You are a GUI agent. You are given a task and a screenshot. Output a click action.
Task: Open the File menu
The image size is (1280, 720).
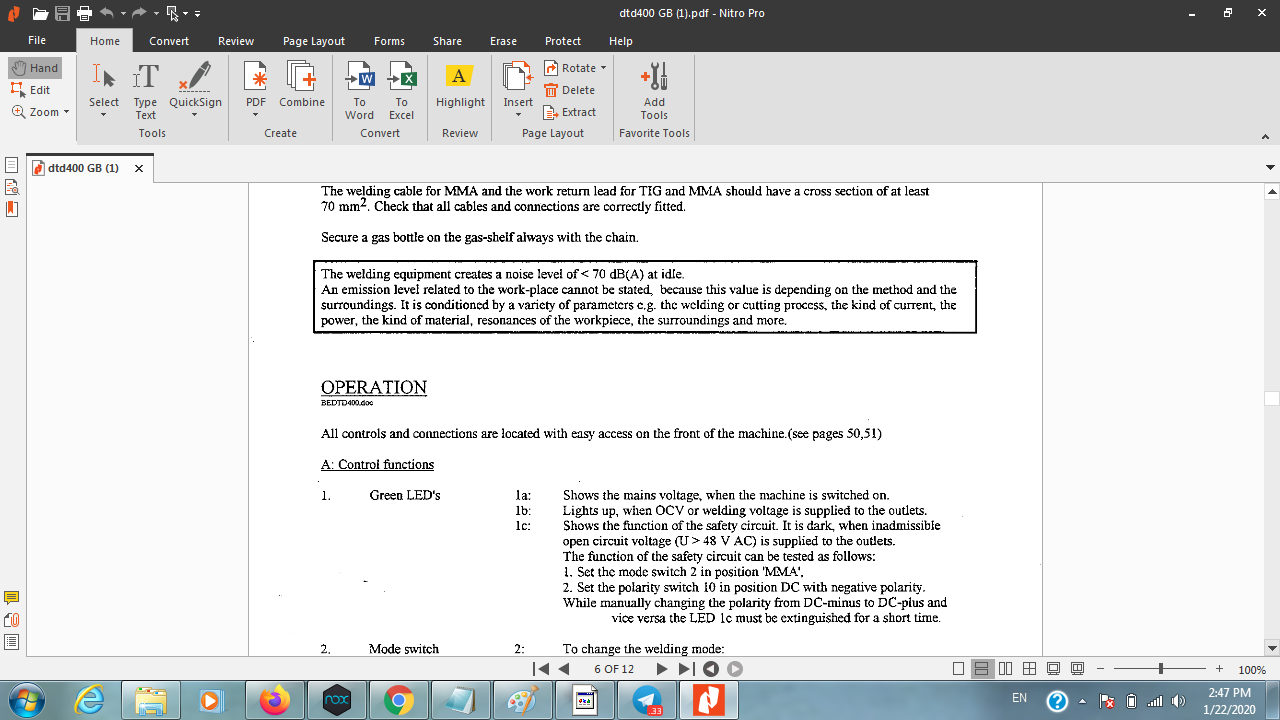(x=37, y=41)
